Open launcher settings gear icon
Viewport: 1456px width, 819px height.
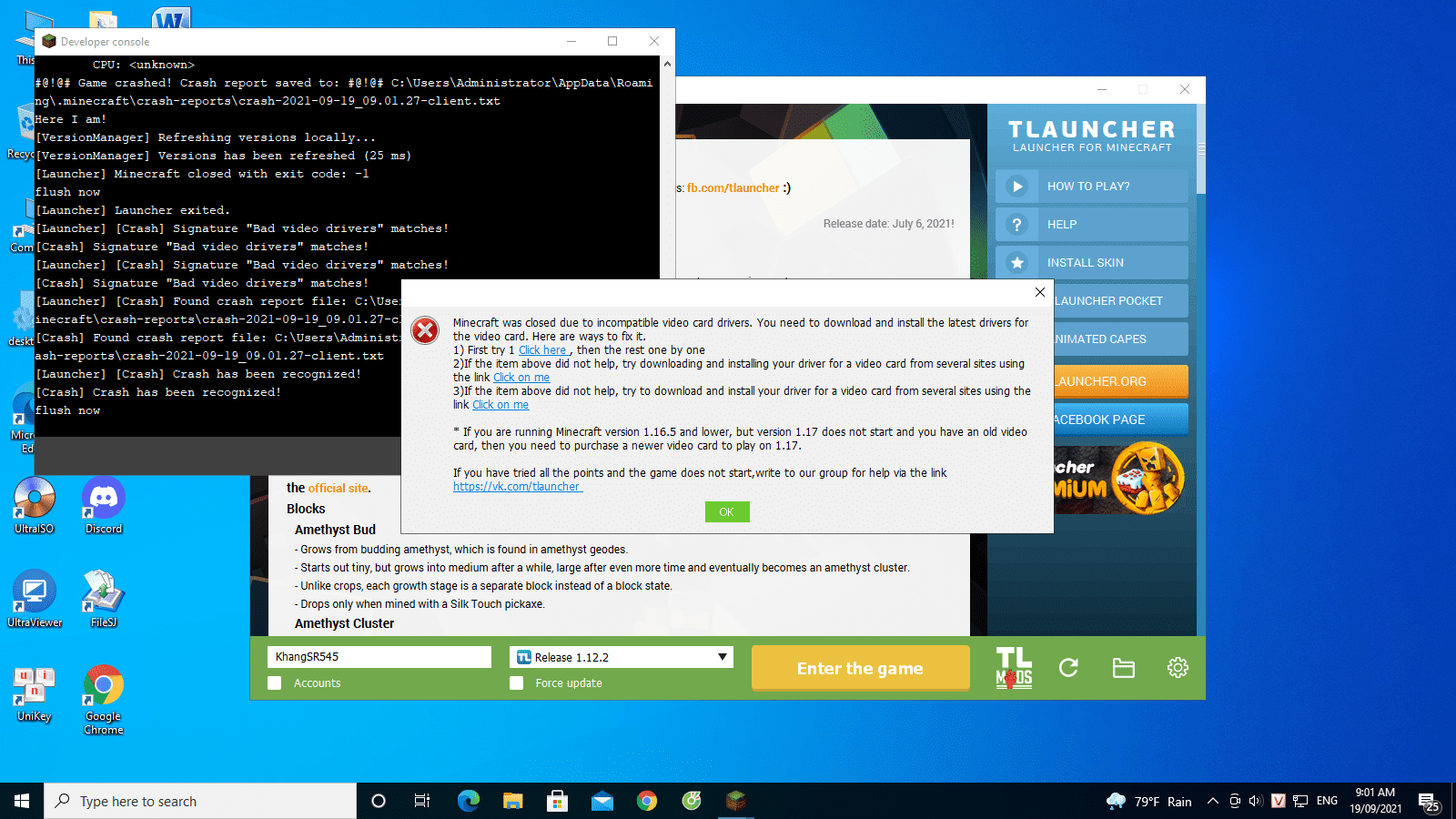pyautogui.click(x=1178, y=668)
